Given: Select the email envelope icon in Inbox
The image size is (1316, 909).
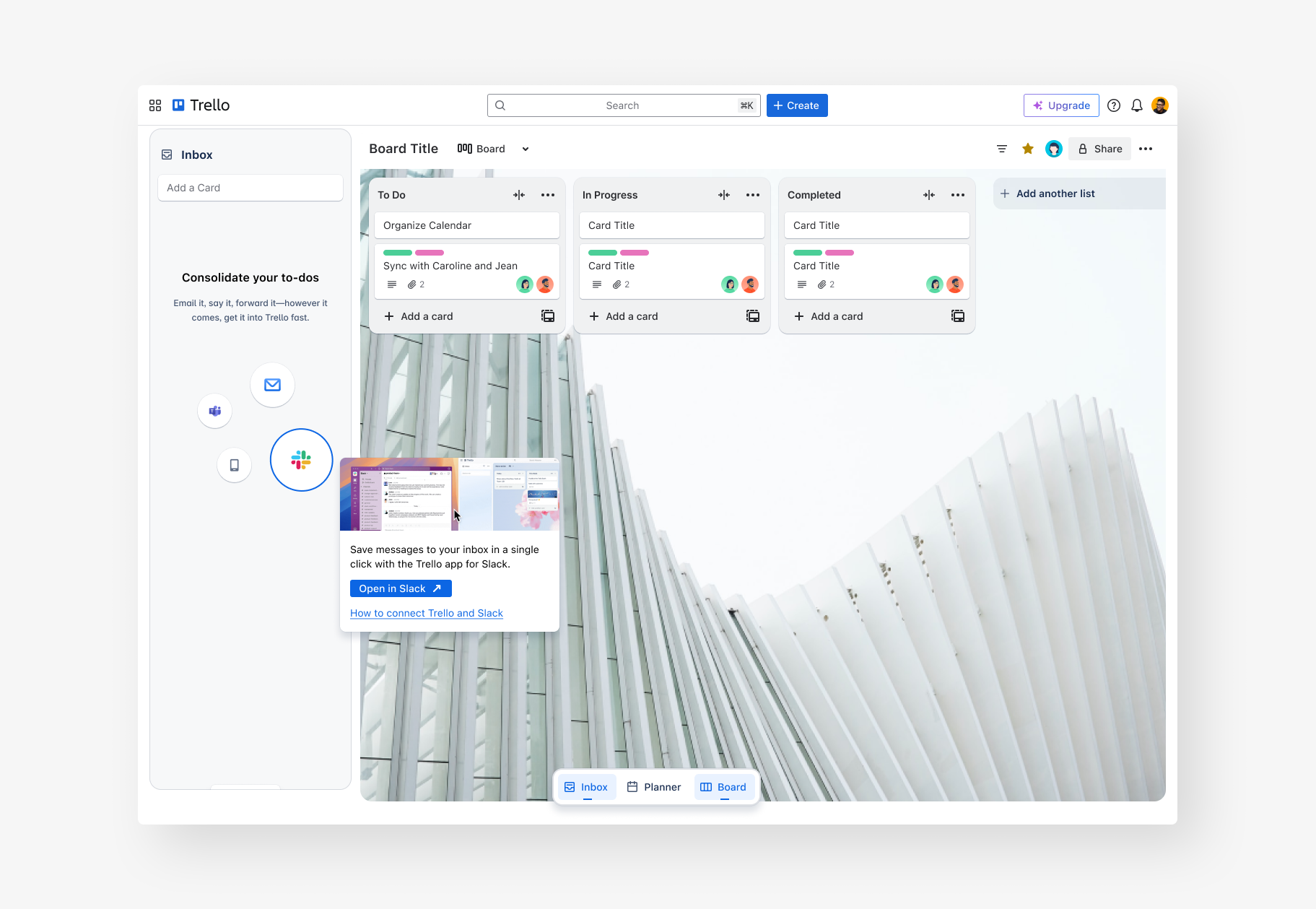Looking at the screenshot, I should click(272, 385).
